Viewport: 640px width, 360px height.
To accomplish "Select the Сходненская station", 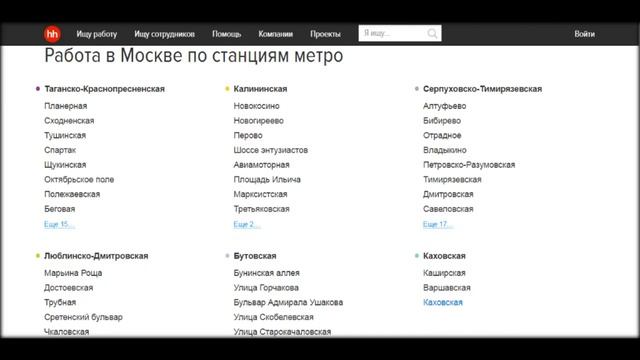I will pos(69,121).
